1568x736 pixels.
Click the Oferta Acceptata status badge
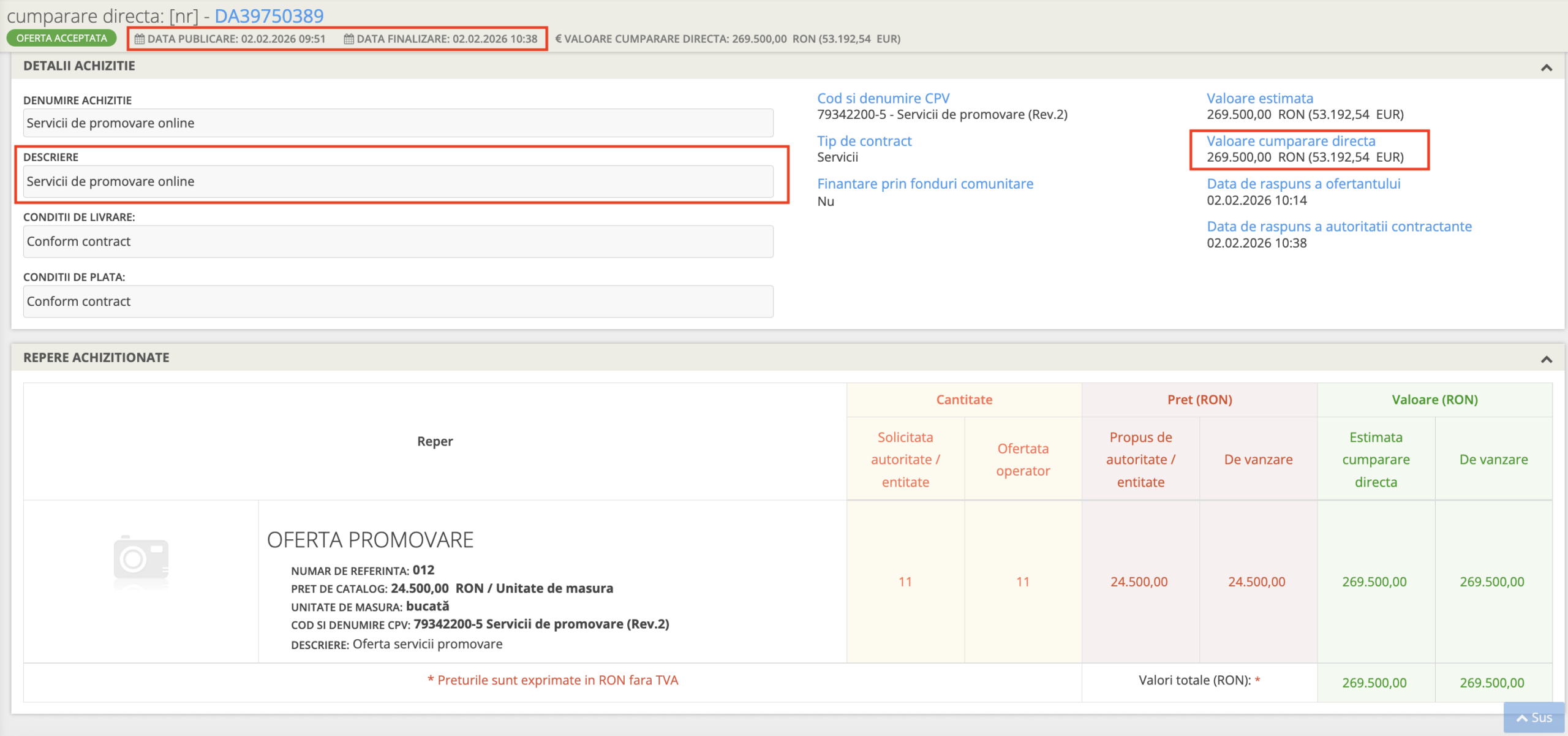[x=61, y=38]
